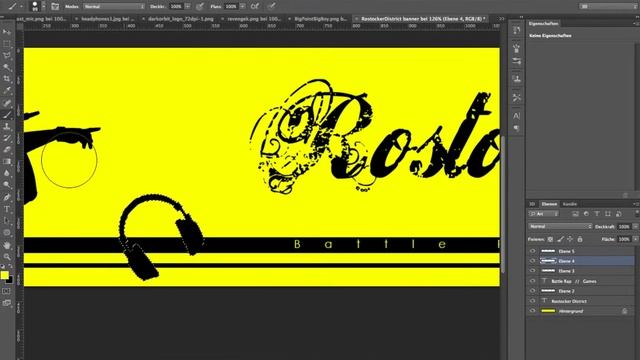640x360 pixels.
Task: Hide the Rostocker District text layer
Action: coord(532,301)
